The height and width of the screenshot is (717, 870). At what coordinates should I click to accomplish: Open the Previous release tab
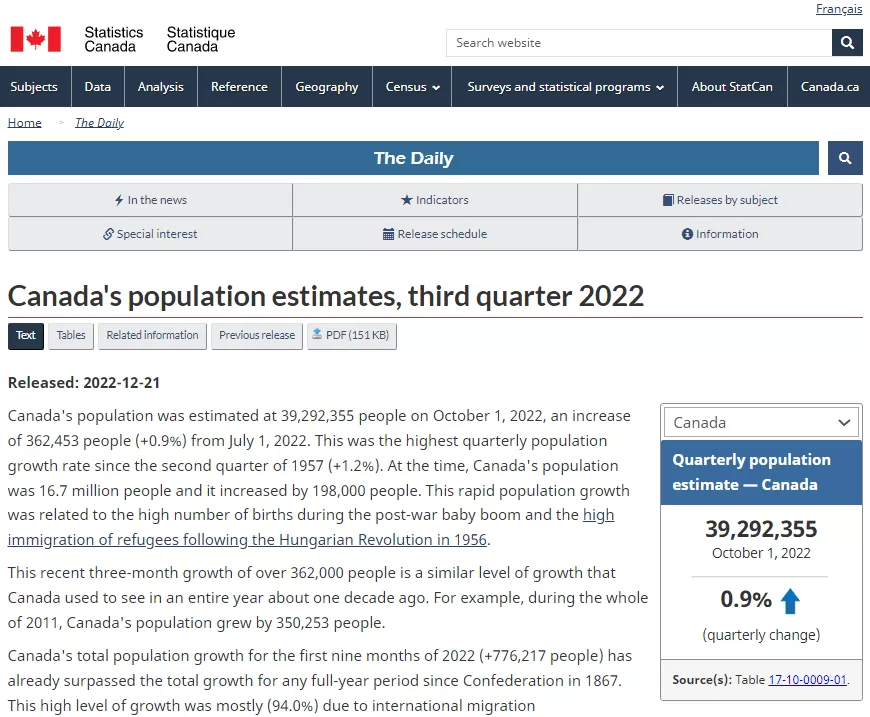(257, 336)
